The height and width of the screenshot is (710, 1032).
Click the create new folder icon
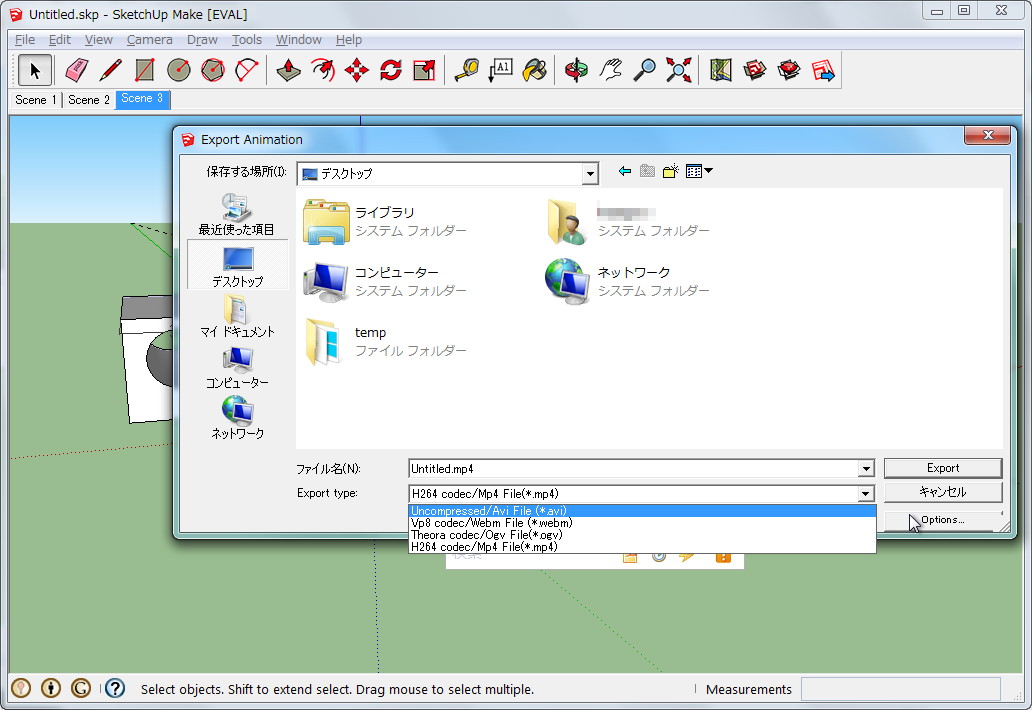[670, 171]
